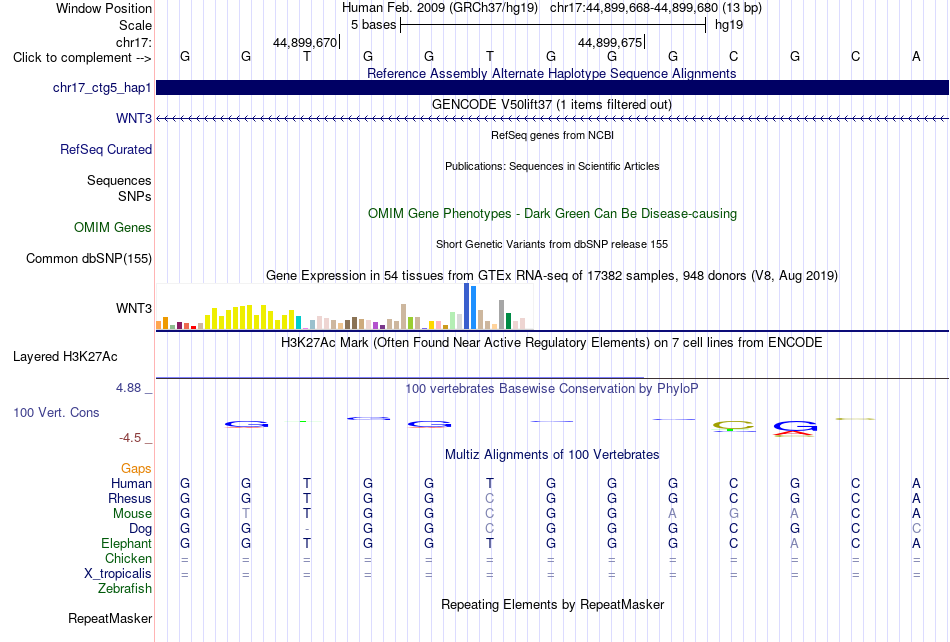Click the Sequences publications track label
The image size is (950, 642).
[119, 180]
